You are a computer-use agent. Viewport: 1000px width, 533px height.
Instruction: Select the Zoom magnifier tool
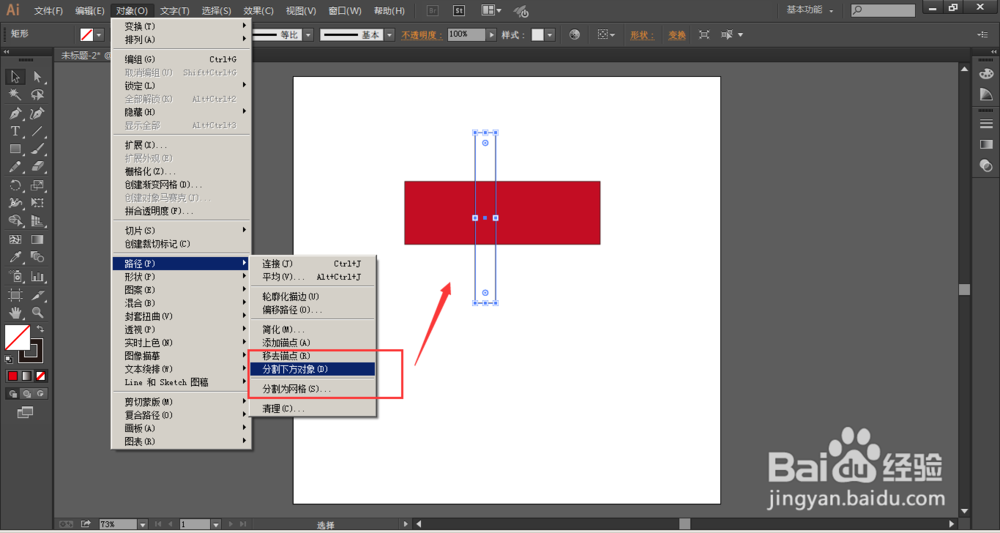tap(38, 313)
